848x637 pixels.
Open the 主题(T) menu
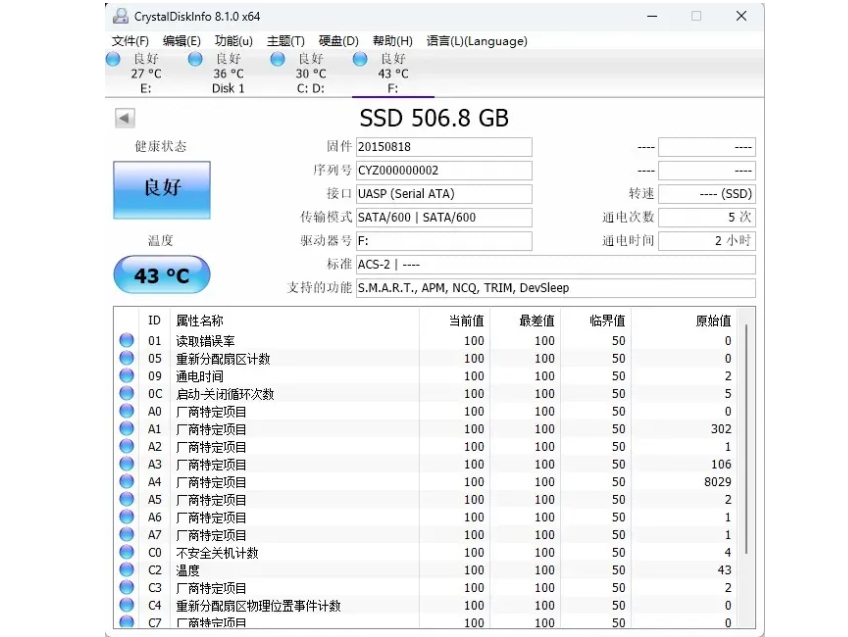286,41
